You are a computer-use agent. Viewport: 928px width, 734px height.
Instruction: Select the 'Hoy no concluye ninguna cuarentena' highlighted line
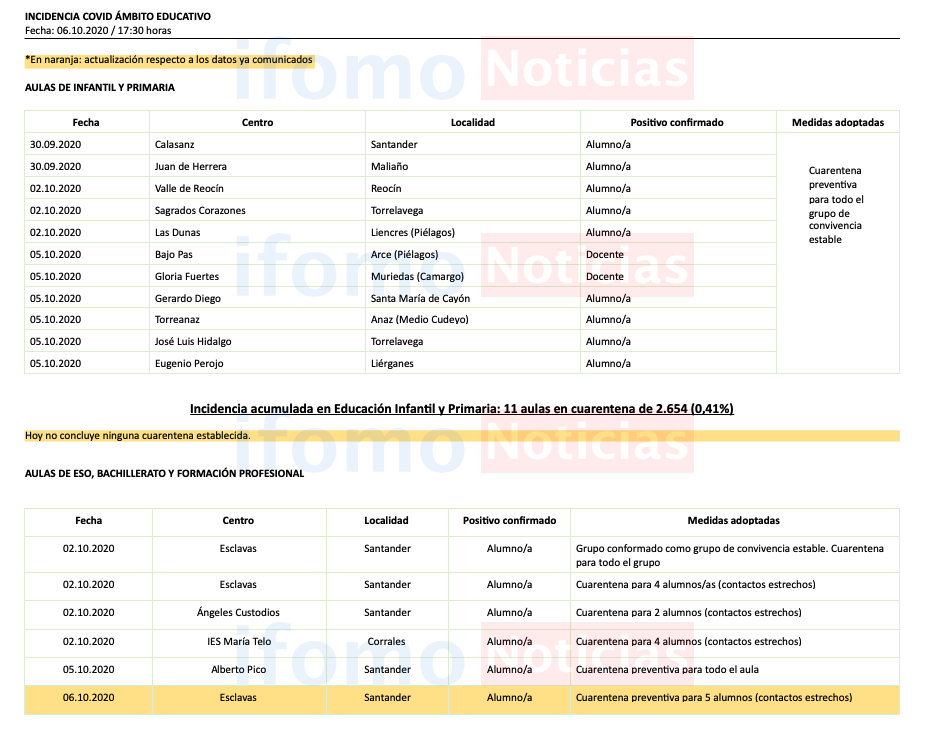(x=138, y=436)
